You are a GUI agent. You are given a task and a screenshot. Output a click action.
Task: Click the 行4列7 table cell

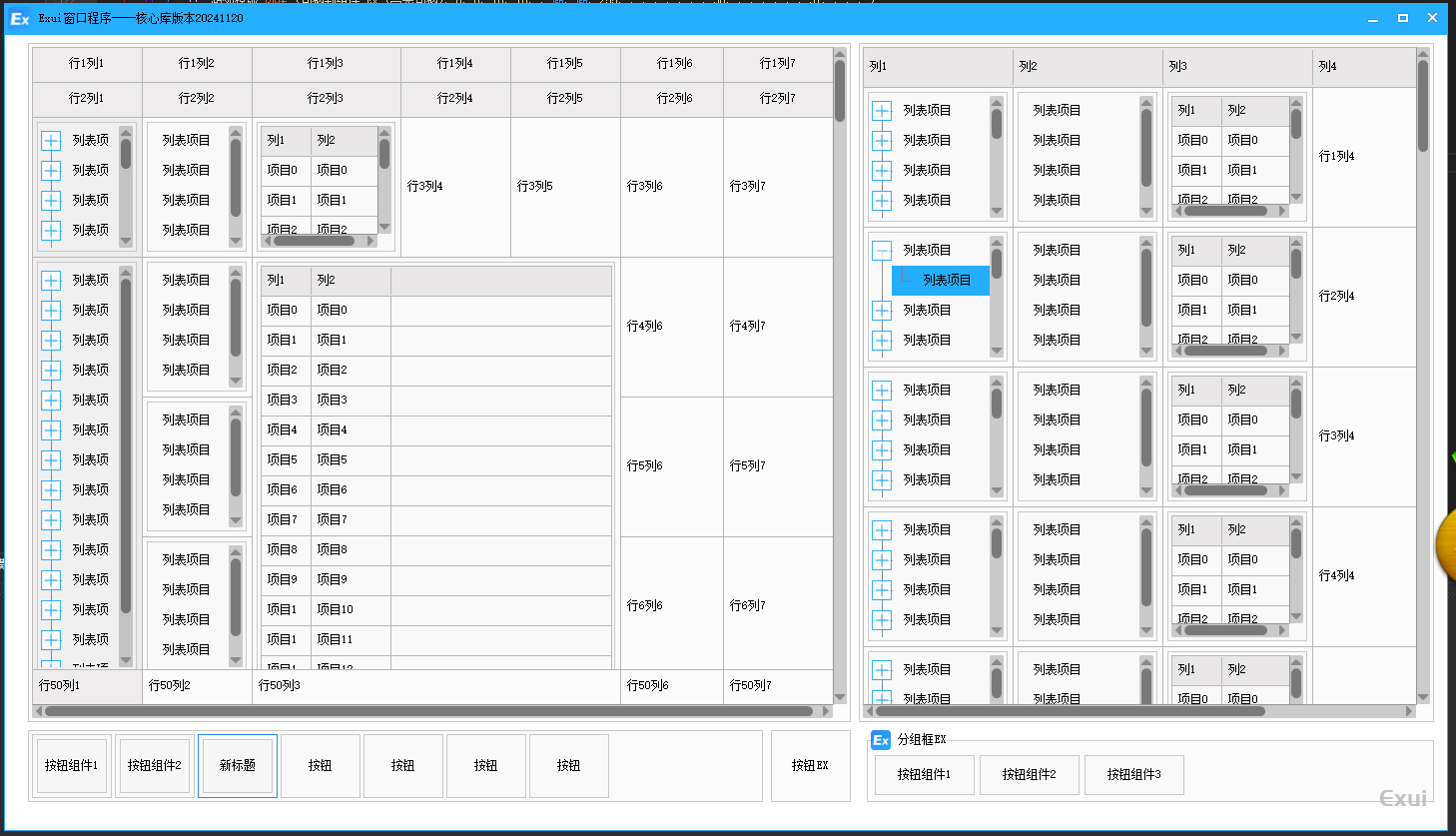778,327
